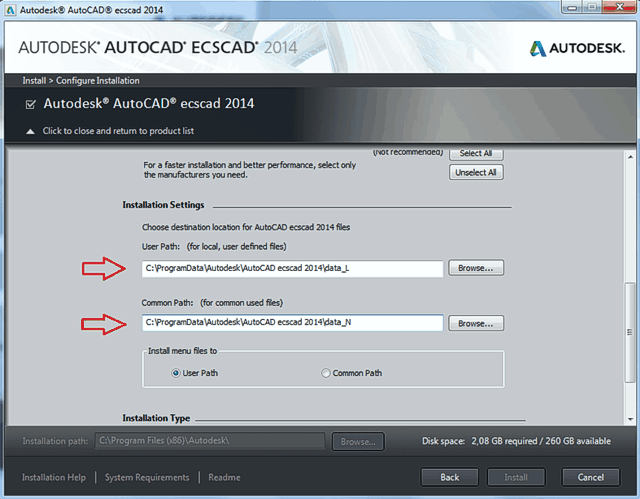Image resolution: width=640 pixels, height=499 pixels.
Task: Click the Browse button beside Installation path
Action: [358, 441]
